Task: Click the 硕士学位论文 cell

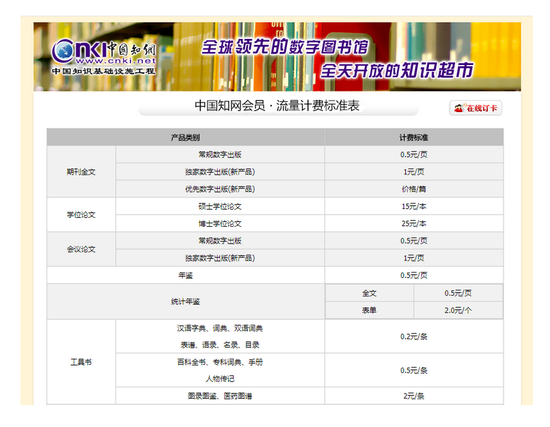Action: click(x=220, y=206)
